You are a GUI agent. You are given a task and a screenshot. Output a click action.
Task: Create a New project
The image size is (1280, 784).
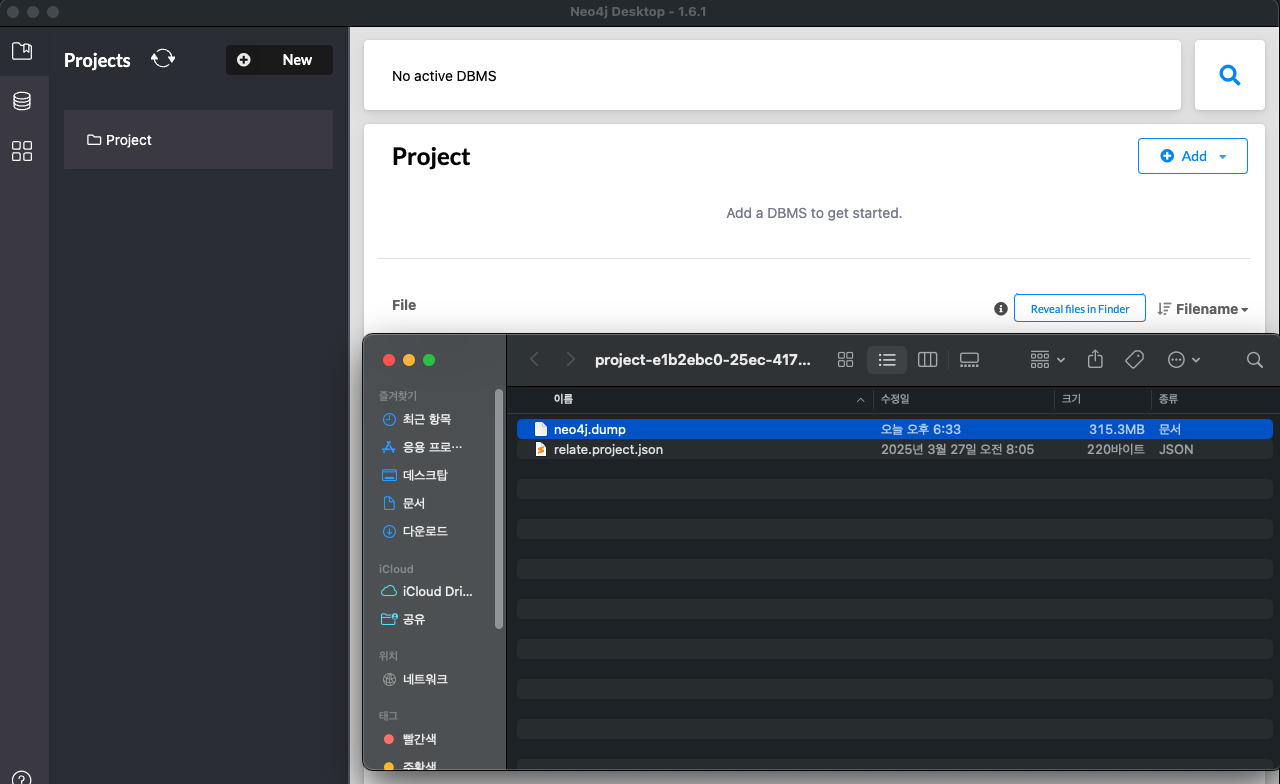pos(279,60)
